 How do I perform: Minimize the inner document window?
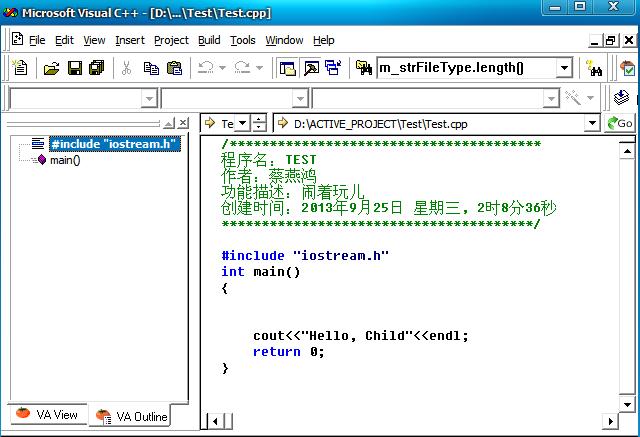[x=595, y=40]
